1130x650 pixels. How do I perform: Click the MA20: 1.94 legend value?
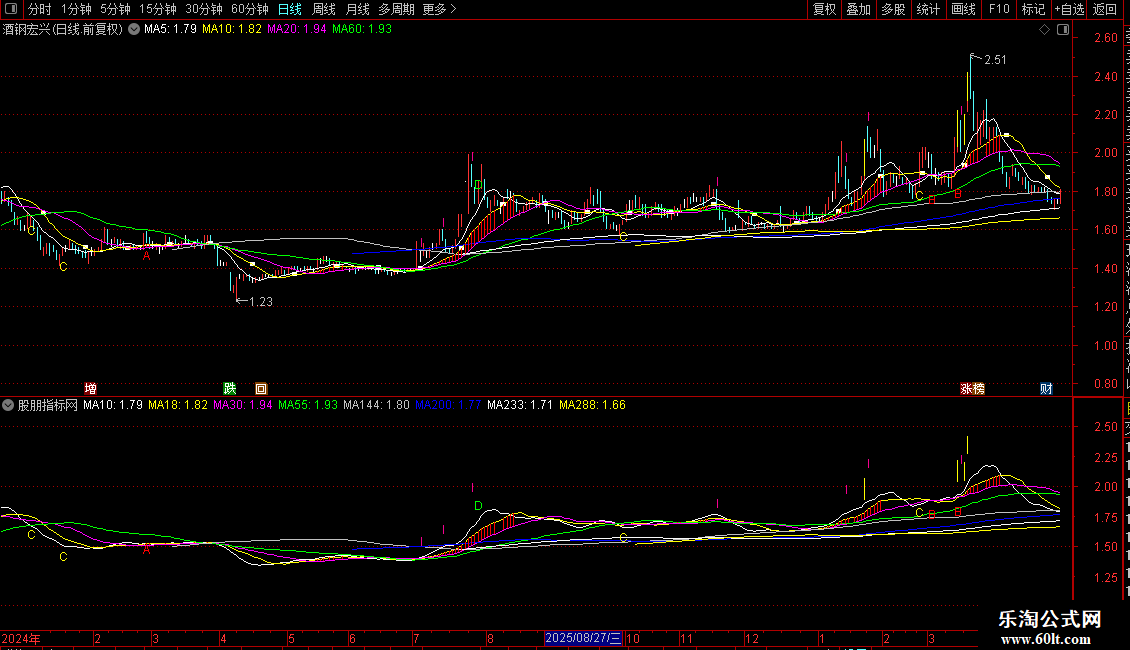297,29
